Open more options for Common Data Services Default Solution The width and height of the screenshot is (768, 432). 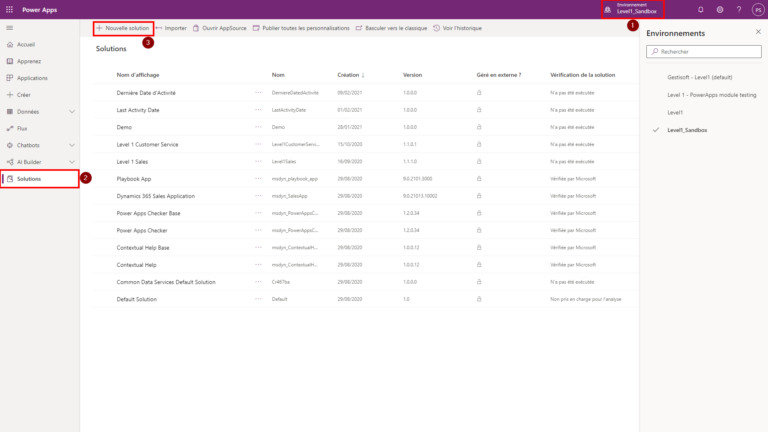[258, 282]
